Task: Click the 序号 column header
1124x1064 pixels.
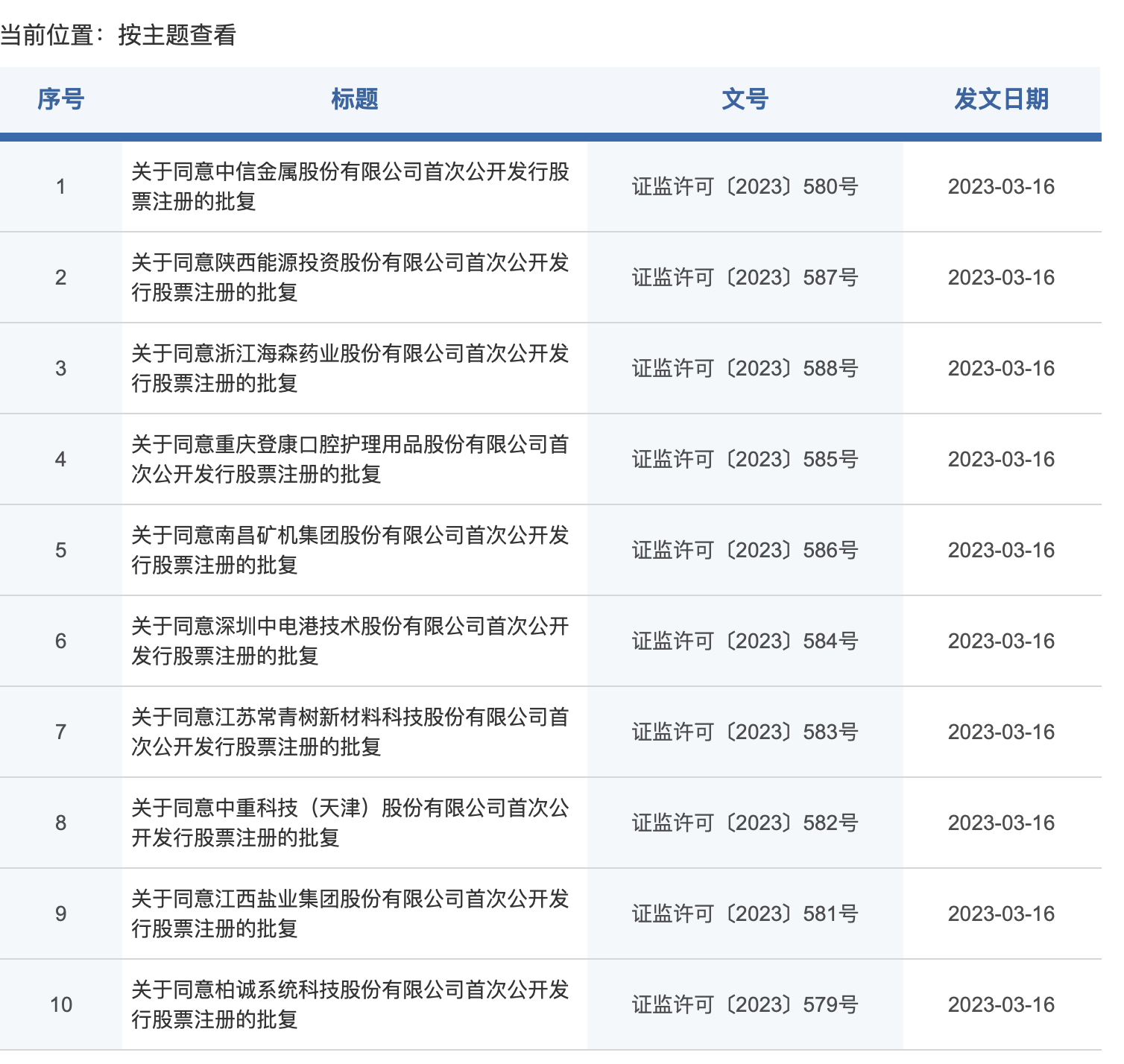Action: coord(61,99)
